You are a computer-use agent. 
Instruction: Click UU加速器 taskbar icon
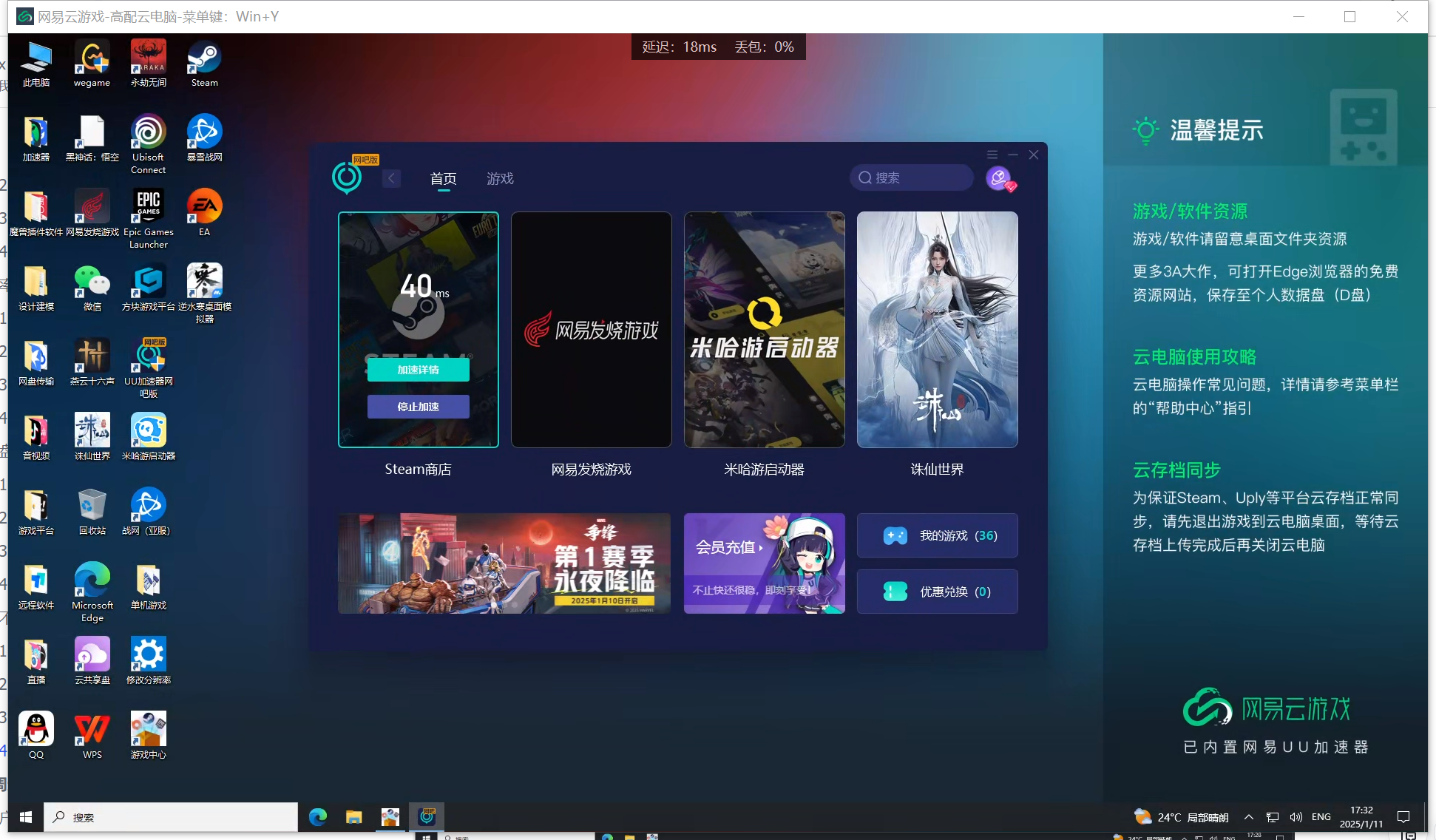427,817
